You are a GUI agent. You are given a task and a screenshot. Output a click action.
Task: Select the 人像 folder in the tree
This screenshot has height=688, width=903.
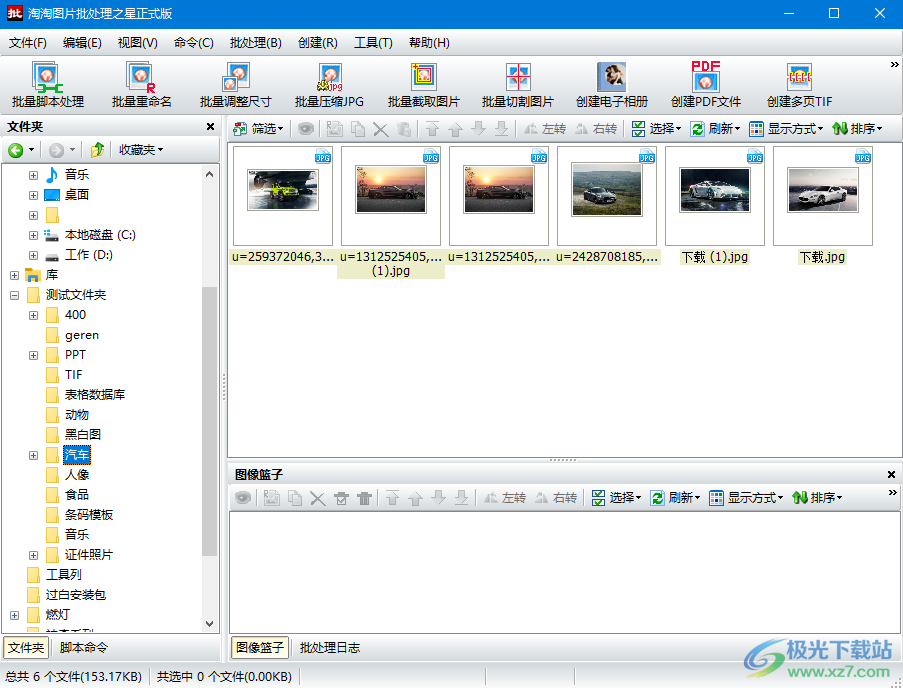pyautogui.click(x=77, y=475)
